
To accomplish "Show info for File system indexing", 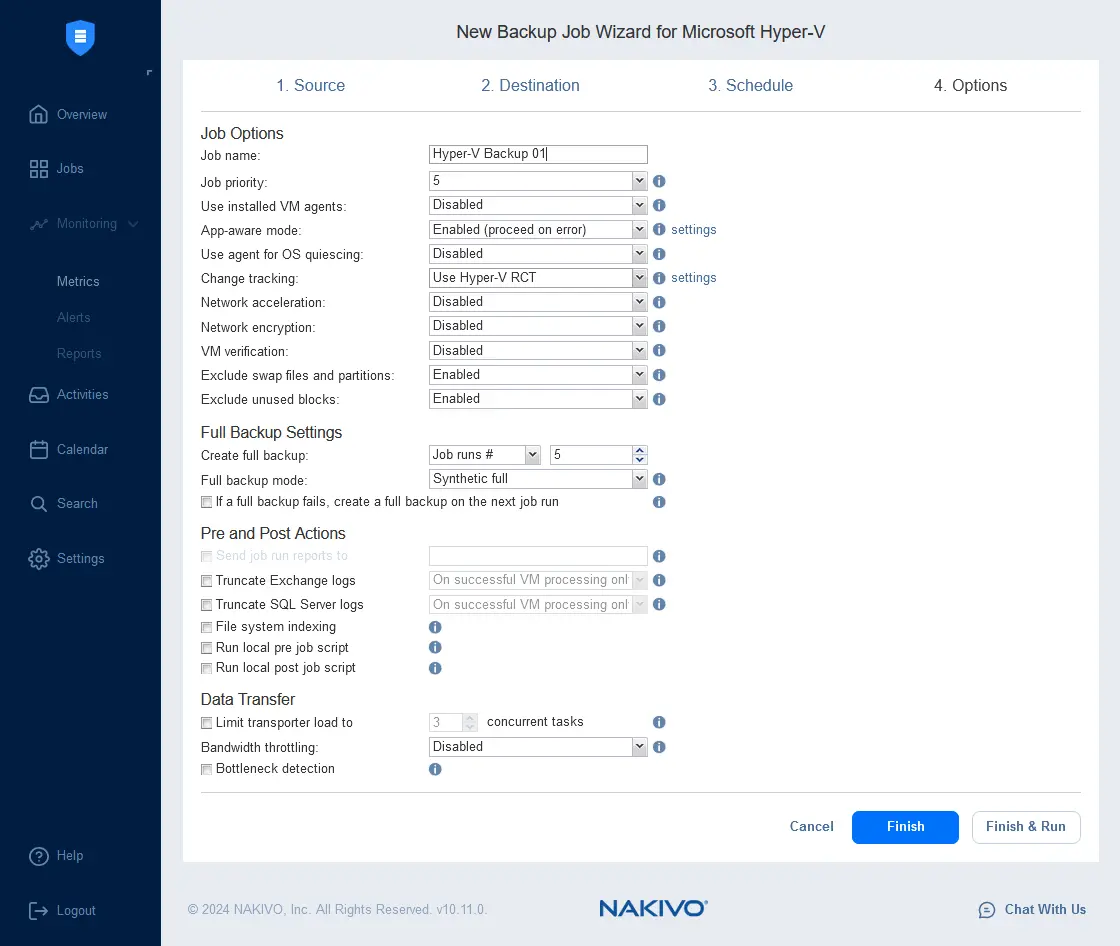I will pyautogui.click(x=435, y=627).
